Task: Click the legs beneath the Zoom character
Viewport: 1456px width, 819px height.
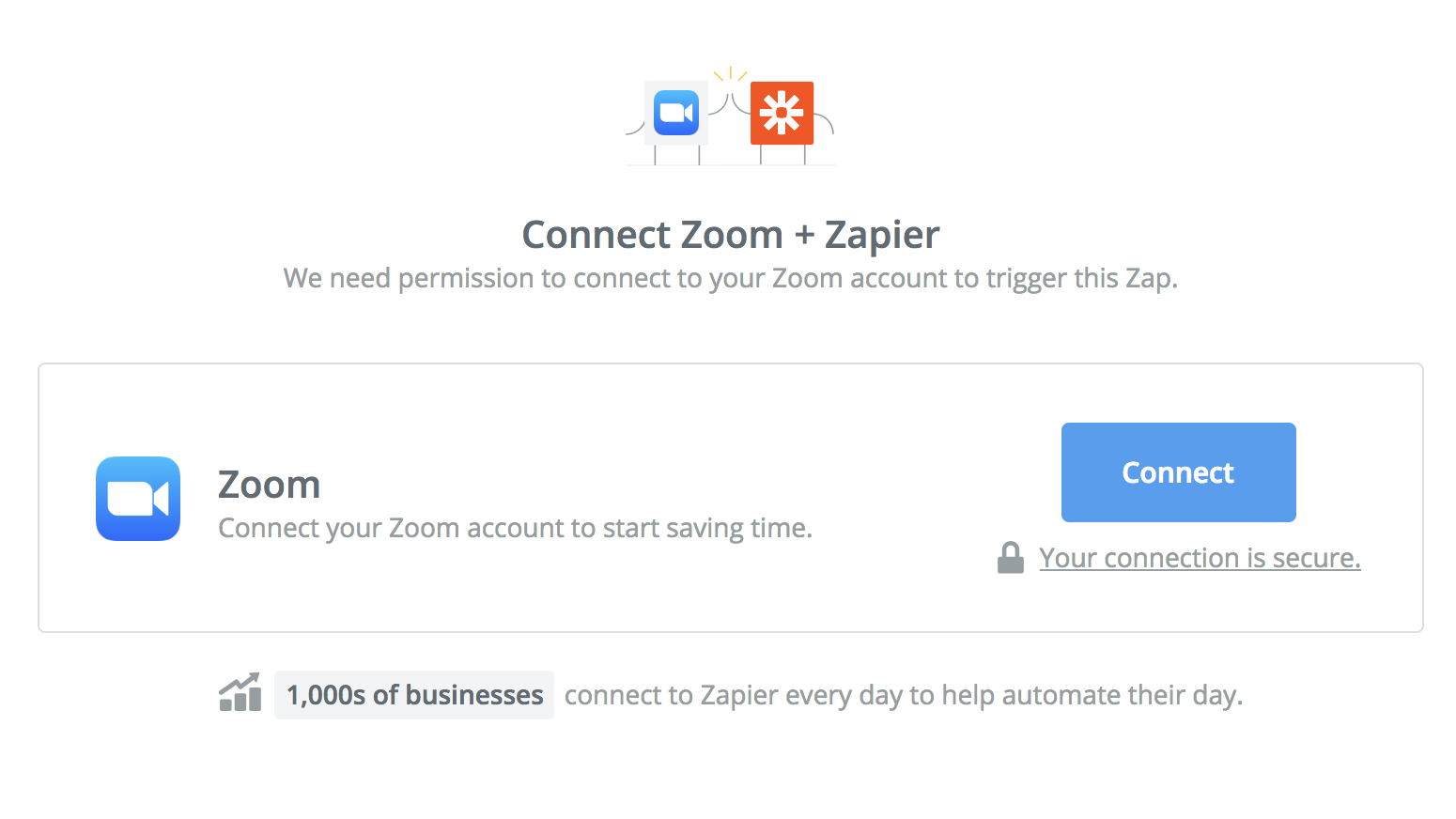Action: point(676,155)
